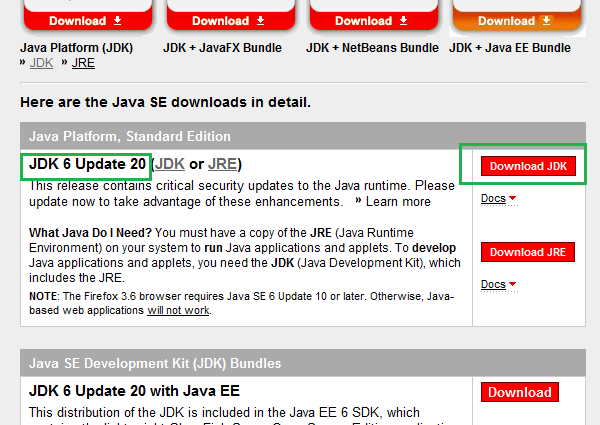The image size is (600, 425).
Task: Open the JDK link under Java Platform (JDK)
Action: point(41,63)
